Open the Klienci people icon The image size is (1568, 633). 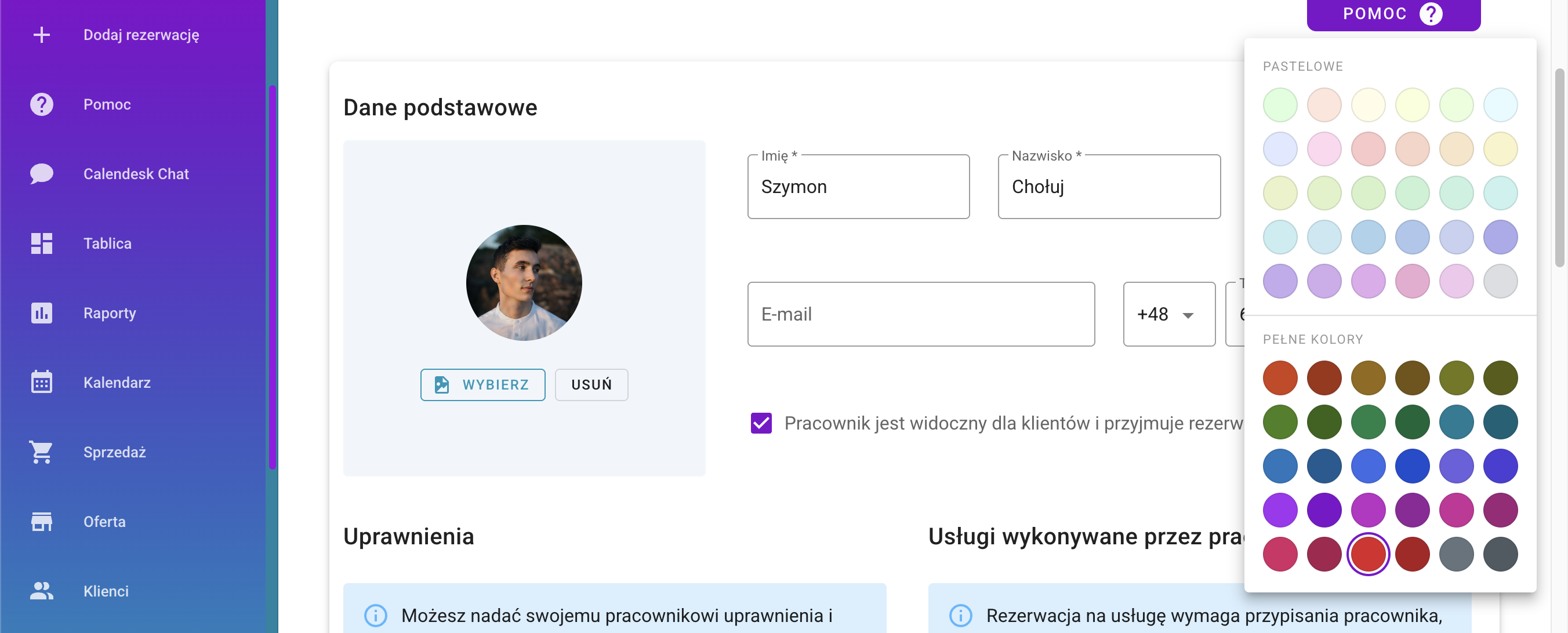point(41,591)
